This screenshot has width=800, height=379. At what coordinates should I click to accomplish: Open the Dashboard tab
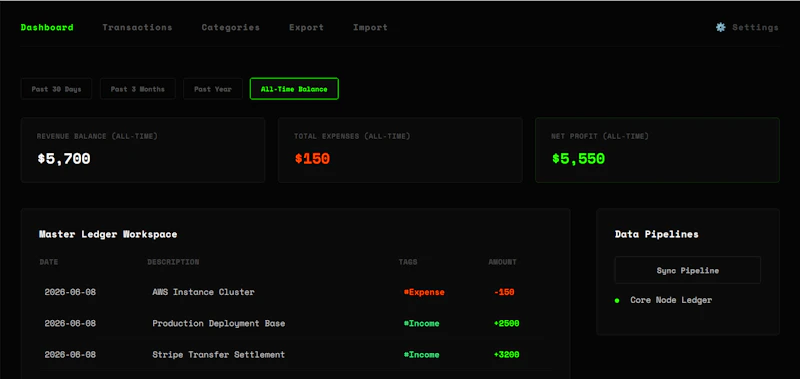coord(47,28)
